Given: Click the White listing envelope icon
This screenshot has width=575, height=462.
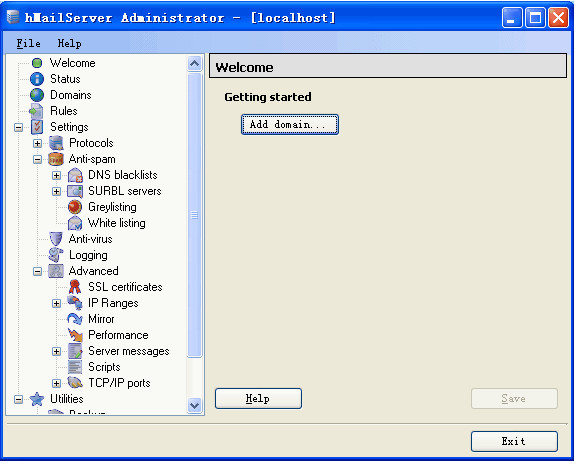Looking at the screenshot, I should coord(75,223).
